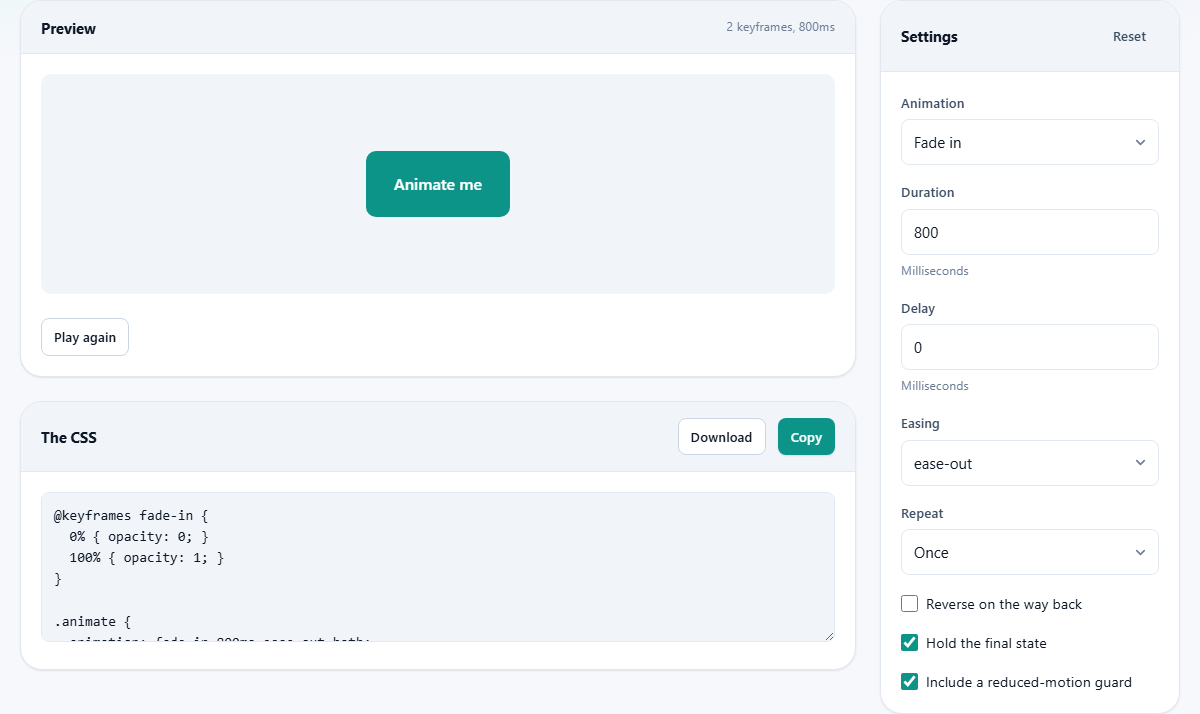Click inside the CSS code textarea
Screen dimensions: 1200x714
[x=438, y=567]
